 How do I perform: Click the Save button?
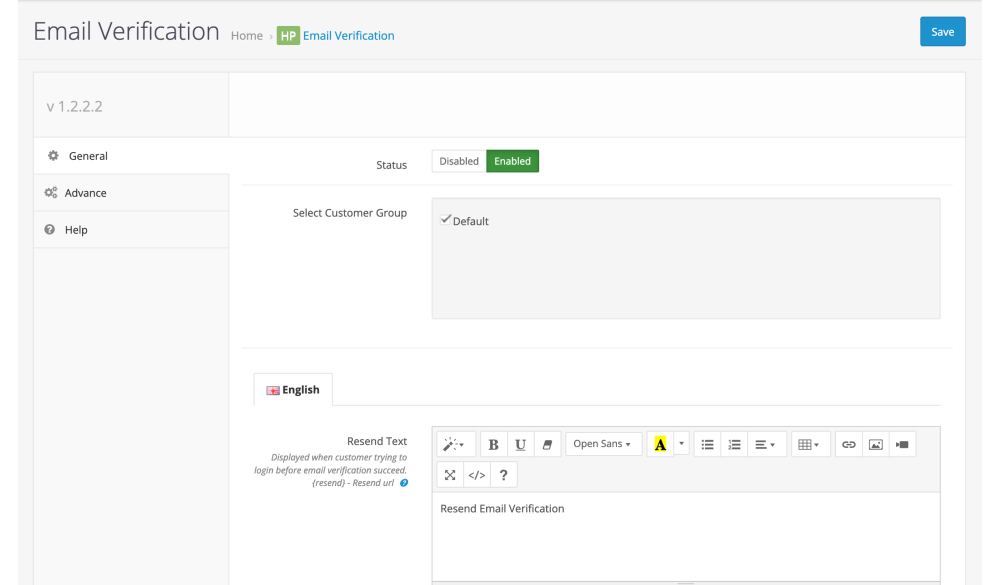942,32
